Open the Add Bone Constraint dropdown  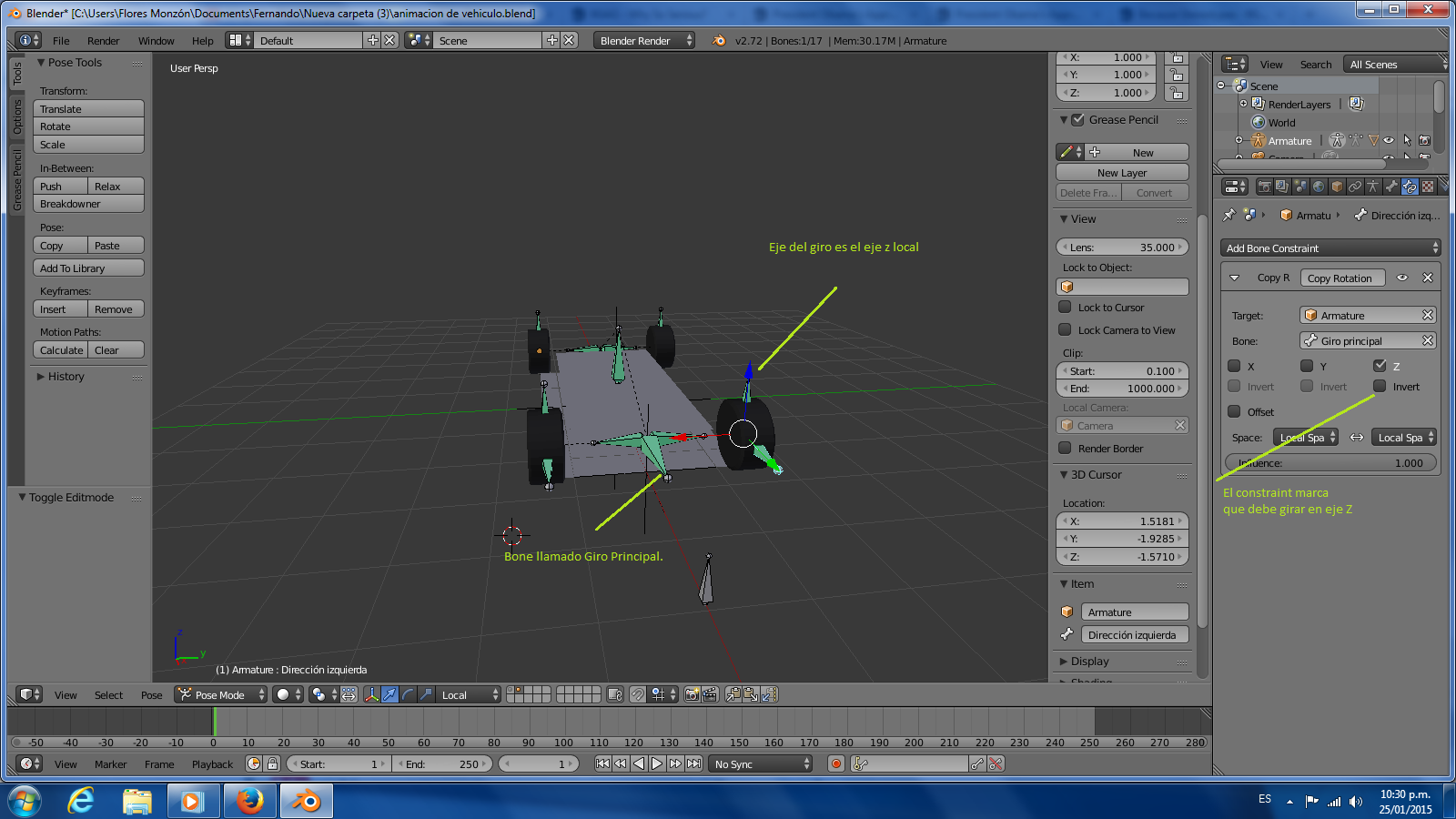coord(1330,248)
